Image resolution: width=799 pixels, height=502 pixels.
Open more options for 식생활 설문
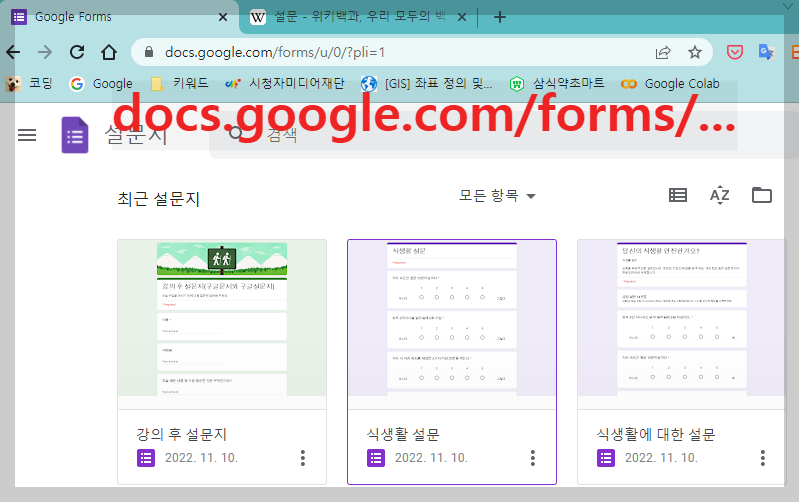[x=532, y=458]
